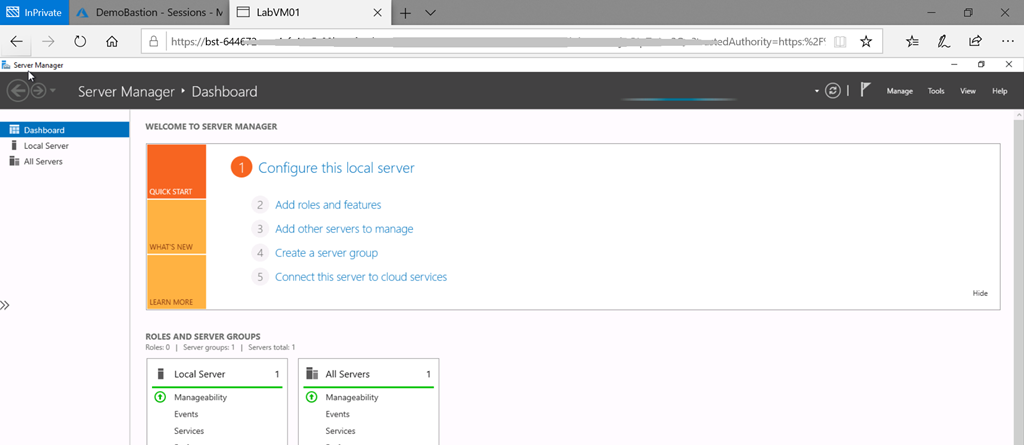Image resolution: width=1024 pixels, height=445 pixels.
Task: Refresh the Server Manager dashboard
Action: click(x=832, y=91)
